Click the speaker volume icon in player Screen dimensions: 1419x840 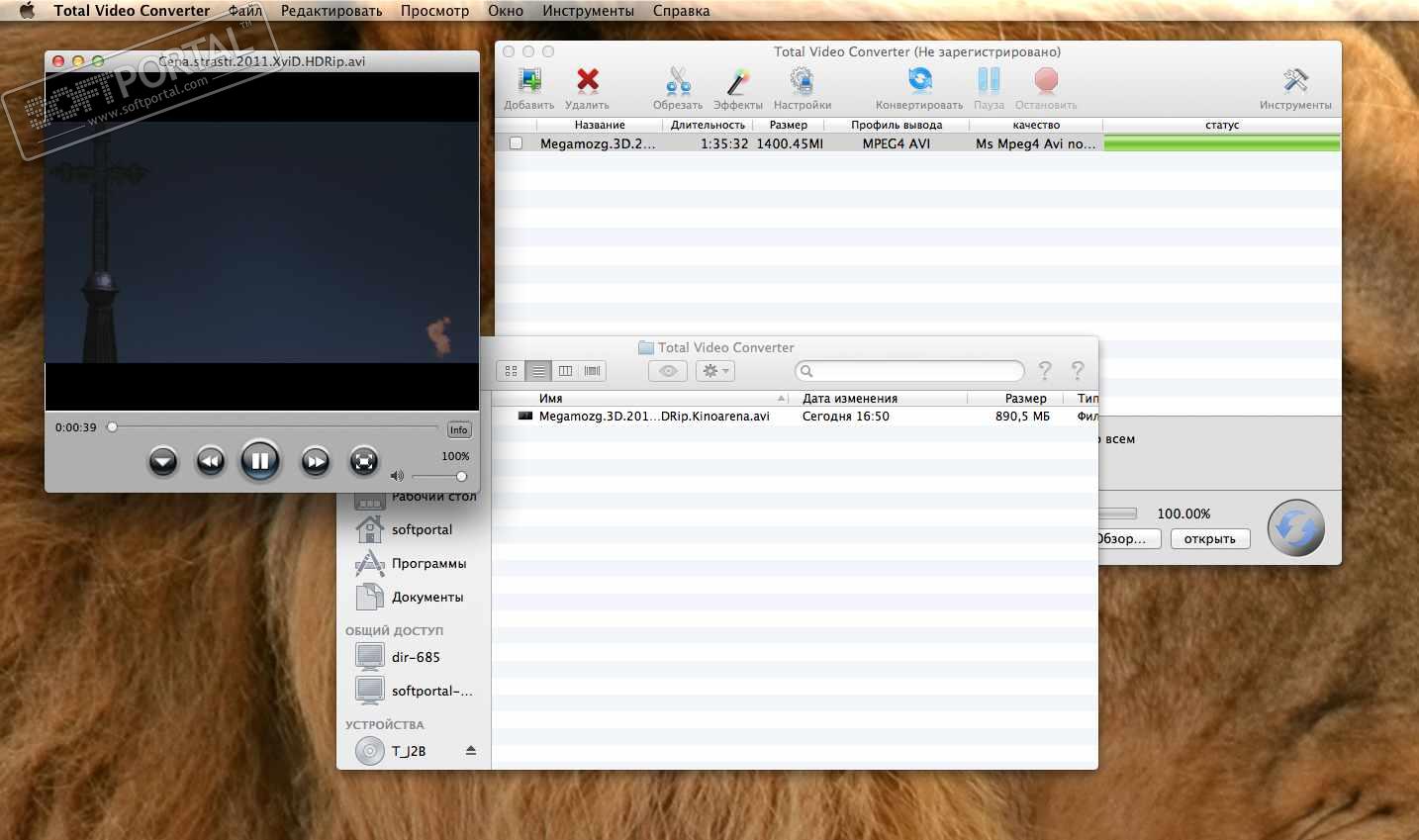(x=397, y=476)
